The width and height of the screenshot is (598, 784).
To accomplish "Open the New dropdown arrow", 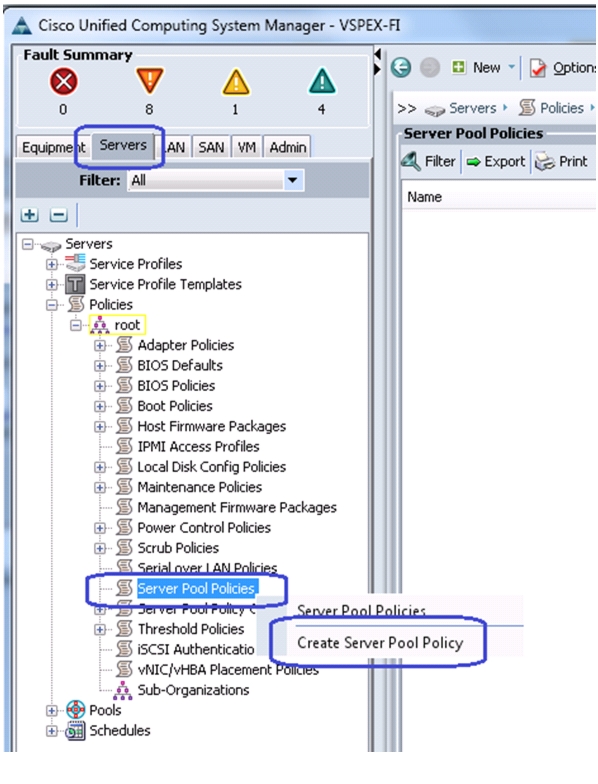I will [x=512, y=66].
